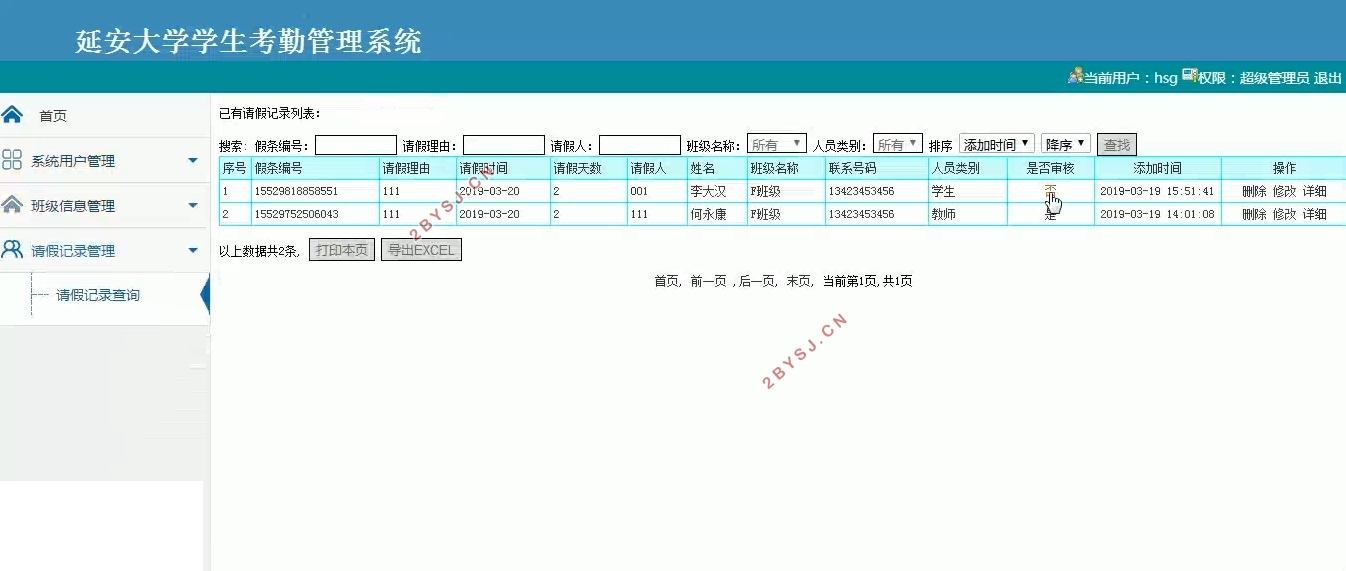The height and width of the screenshot is (571, 1346).
Task: View 详细 for 李大汉 record
Action: click(1314, 191)
